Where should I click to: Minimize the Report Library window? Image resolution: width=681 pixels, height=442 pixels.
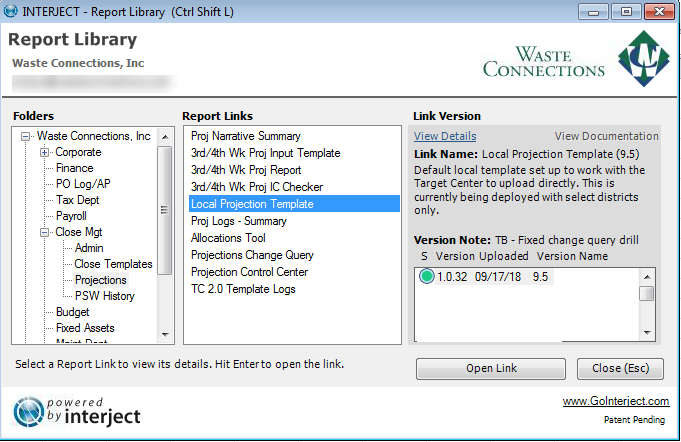593,12
